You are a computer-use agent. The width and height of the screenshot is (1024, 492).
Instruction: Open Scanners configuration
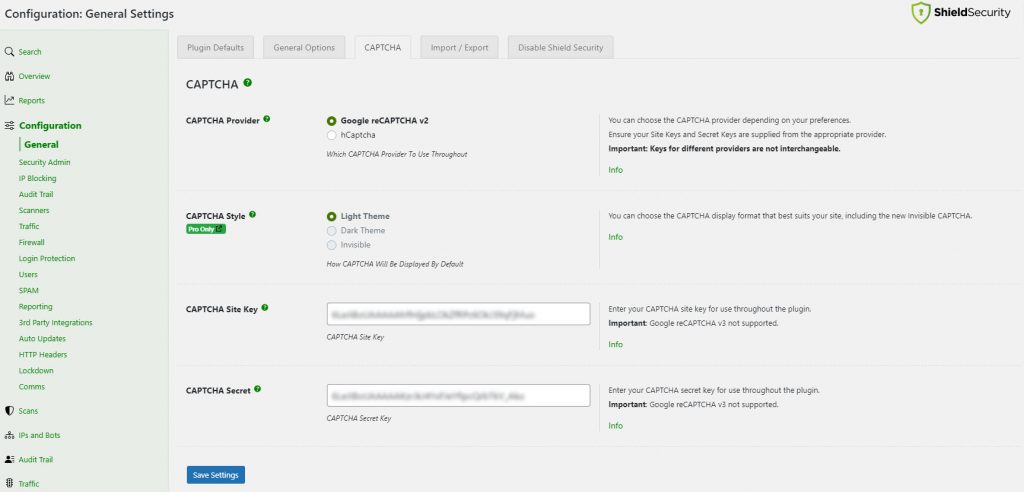[x=34, y=210]
